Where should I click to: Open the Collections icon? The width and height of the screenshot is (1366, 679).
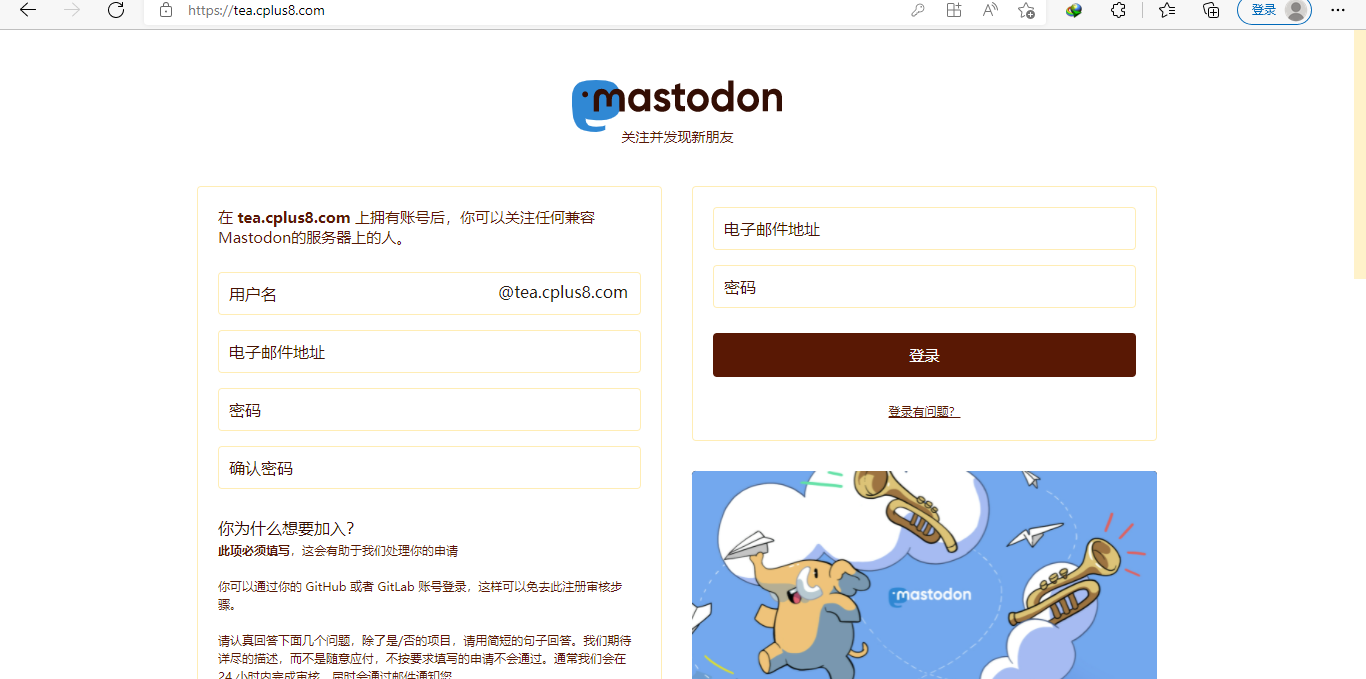click(1211, 10)
